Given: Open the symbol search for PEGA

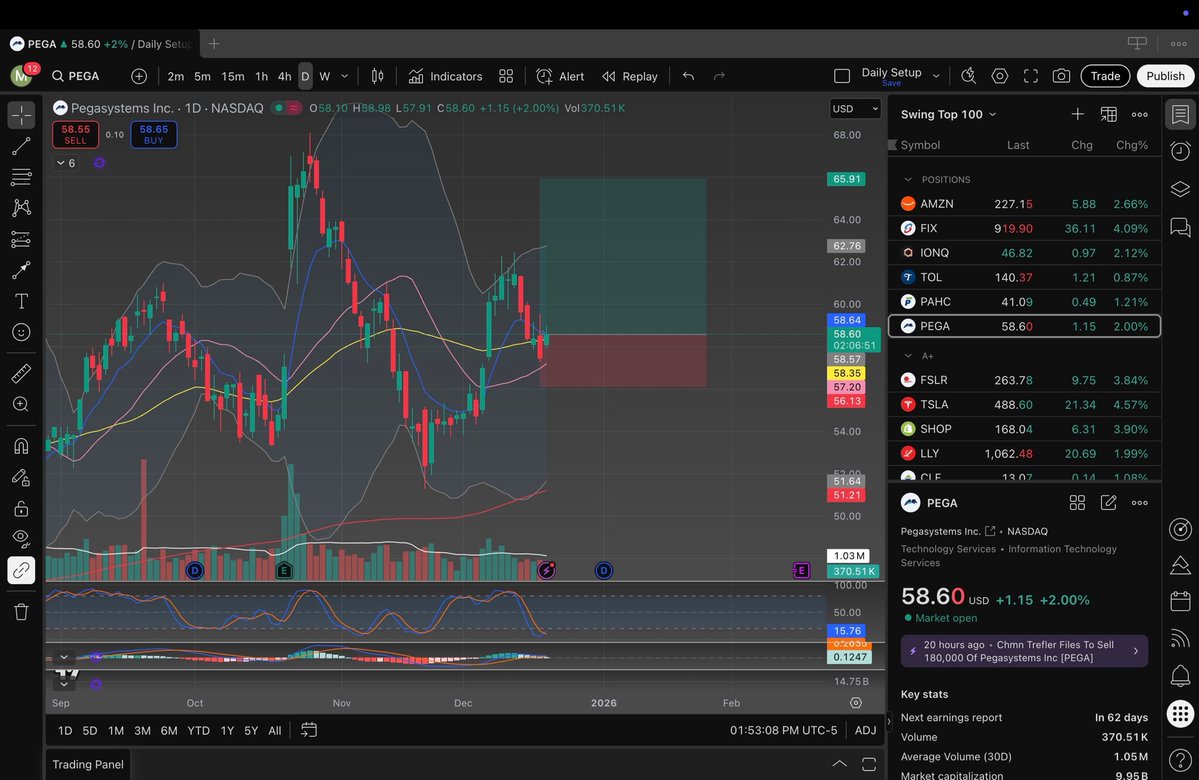Looking at the screenshot, I should tap(76, 76).
